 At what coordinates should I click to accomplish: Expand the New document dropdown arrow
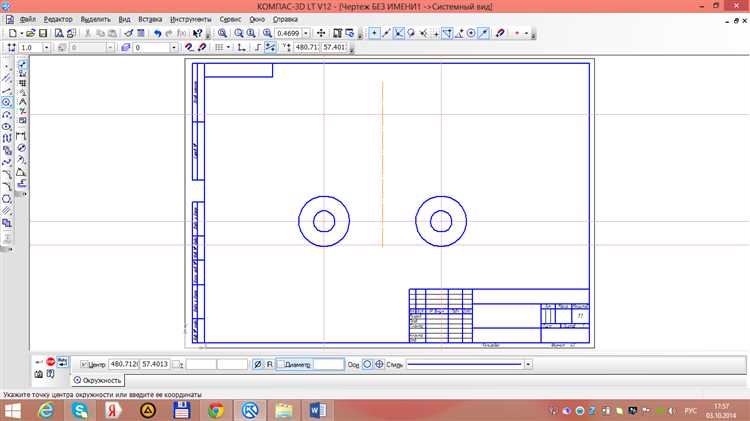click(x=22, y=33)
